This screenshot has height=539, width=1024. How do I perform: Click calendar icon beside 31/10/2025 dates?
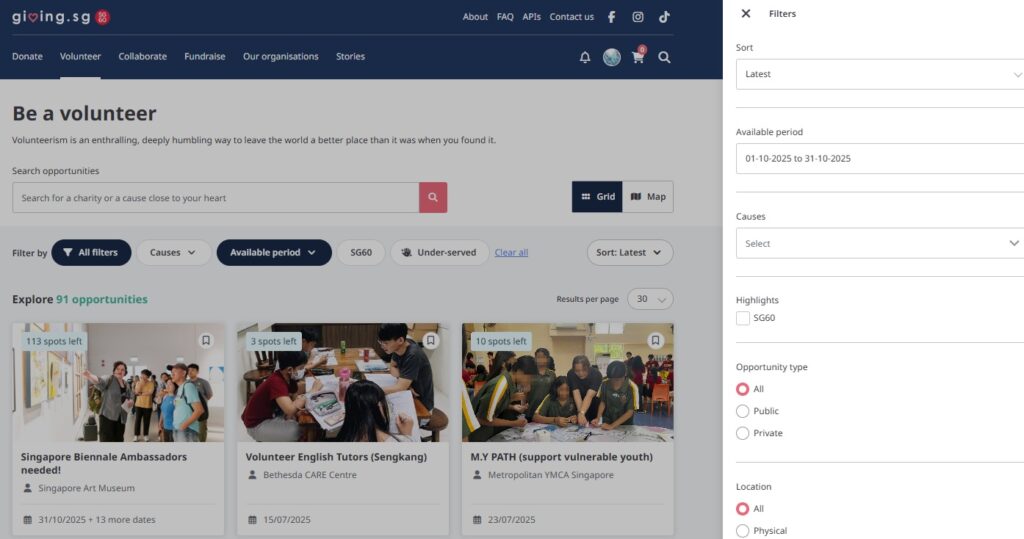pyautogui.click(x=27, y=520)
